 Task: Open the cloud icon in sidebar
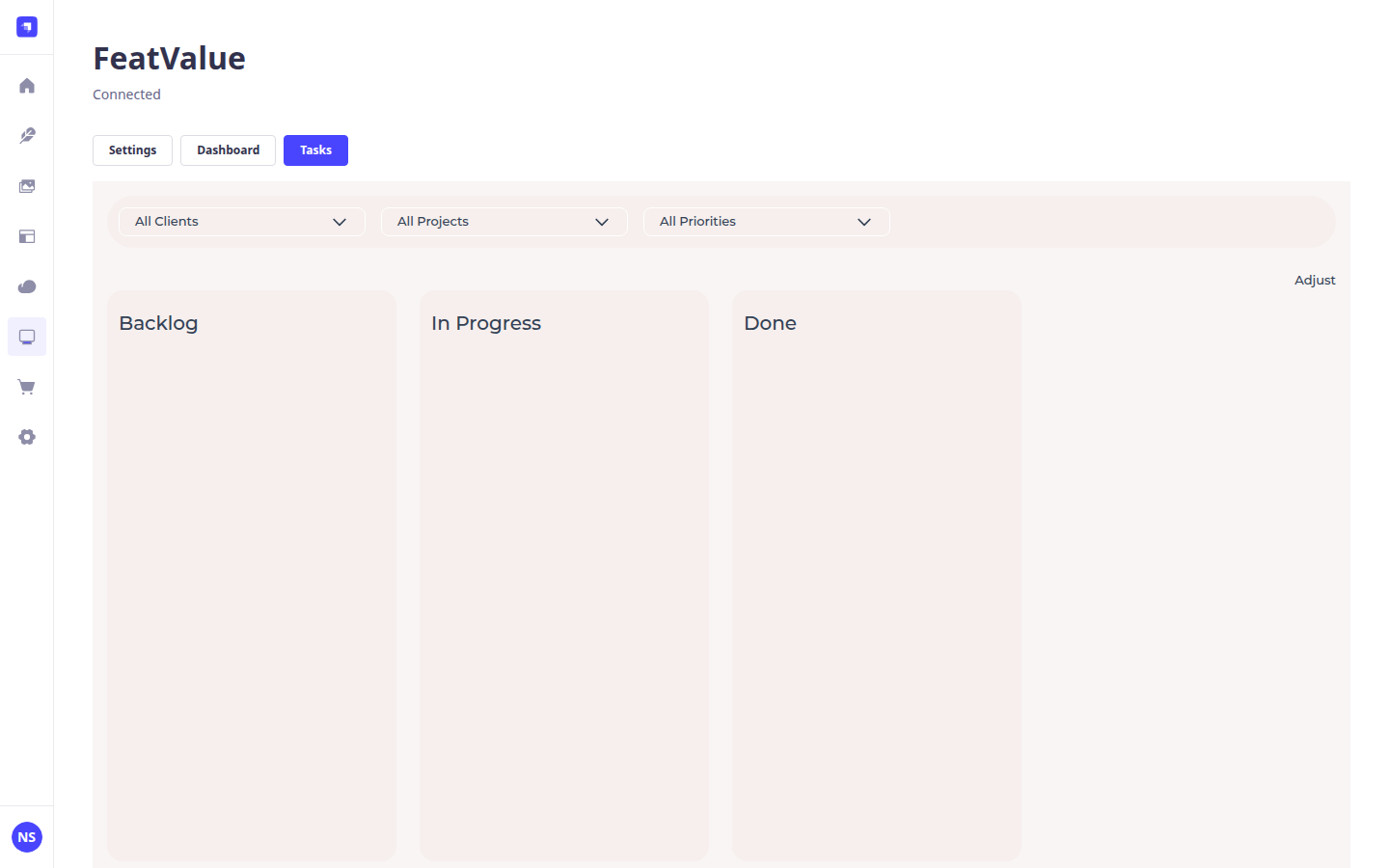27,286
